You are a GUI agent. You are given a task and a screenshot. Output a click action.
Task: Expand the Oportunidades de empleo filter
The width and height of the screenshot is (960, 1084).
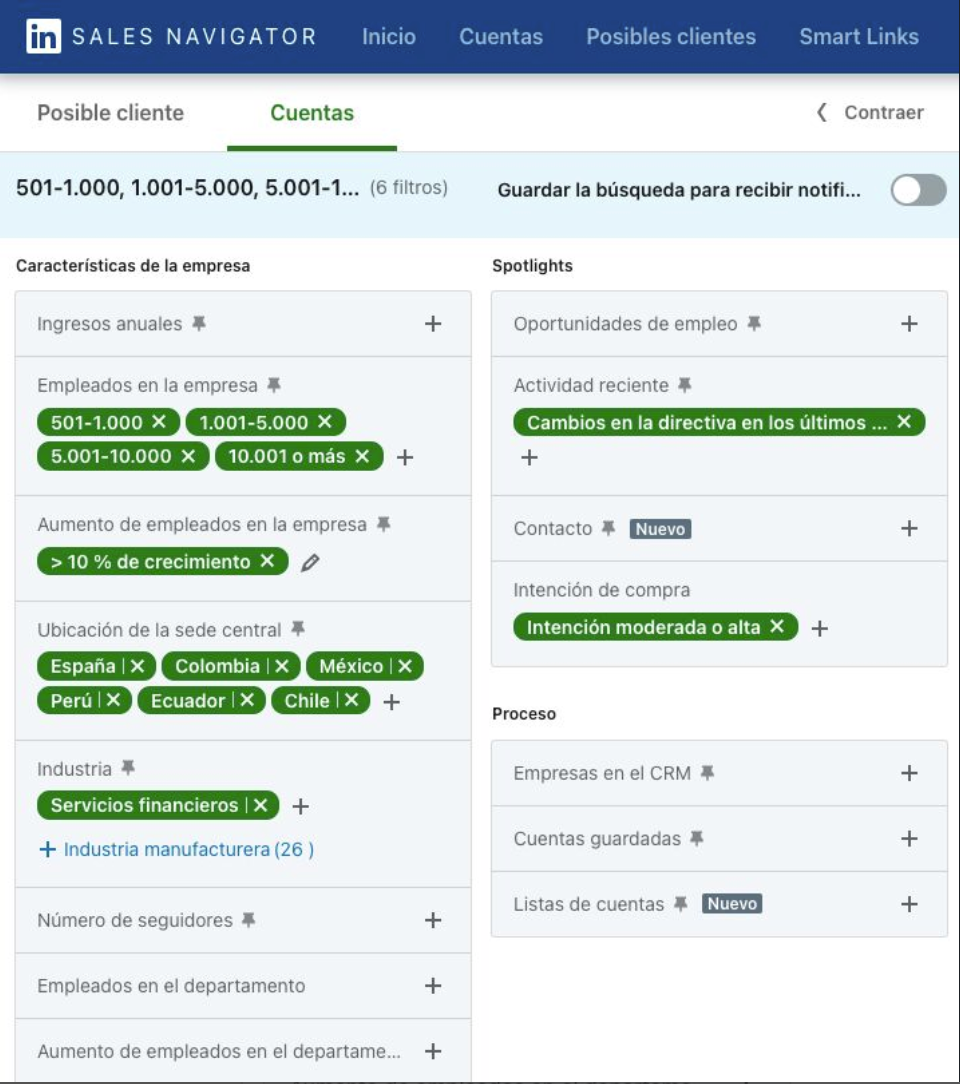[910, 324]
